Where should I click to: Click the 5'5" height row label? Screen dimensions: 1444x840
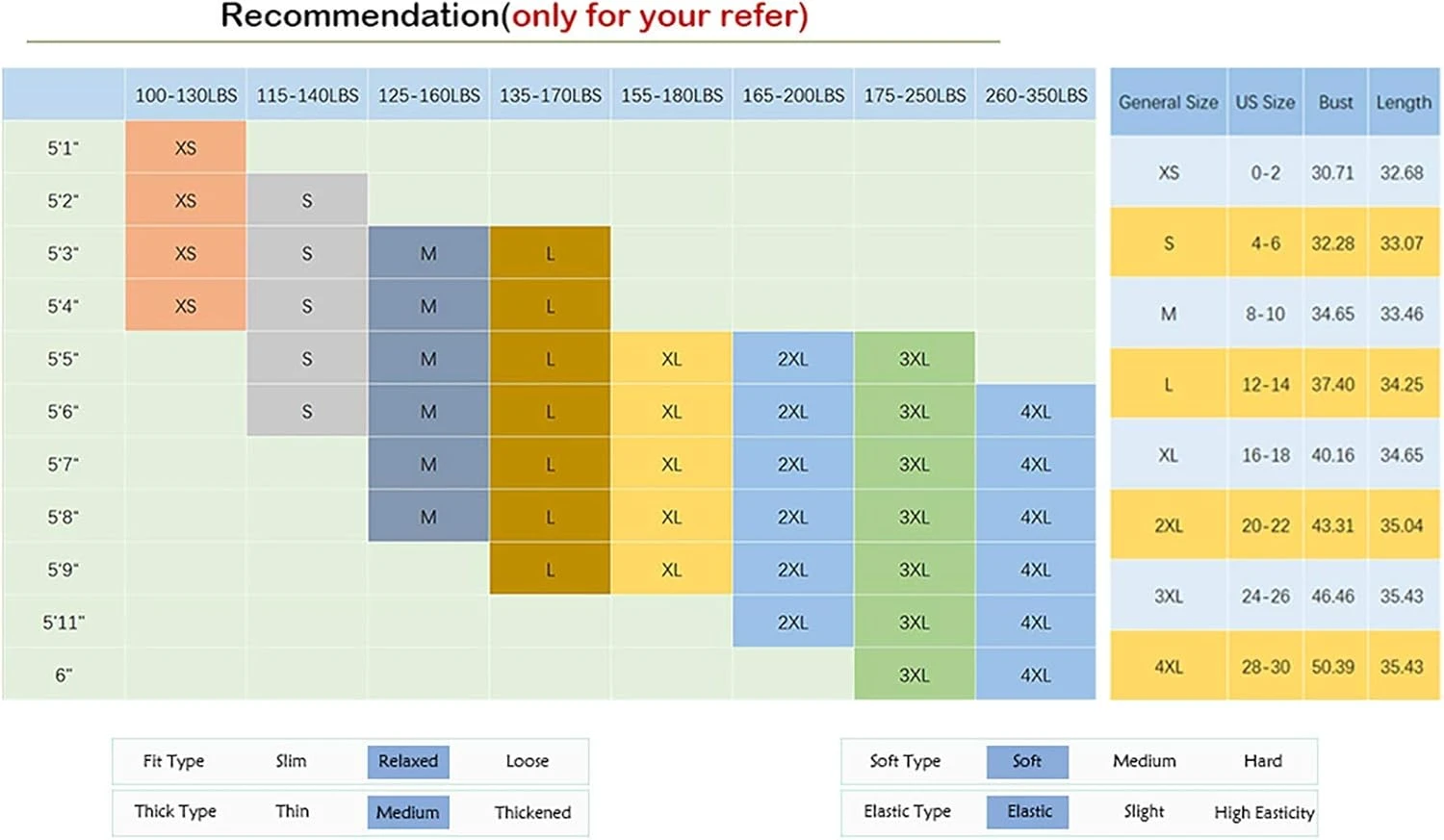pos(64,359)
